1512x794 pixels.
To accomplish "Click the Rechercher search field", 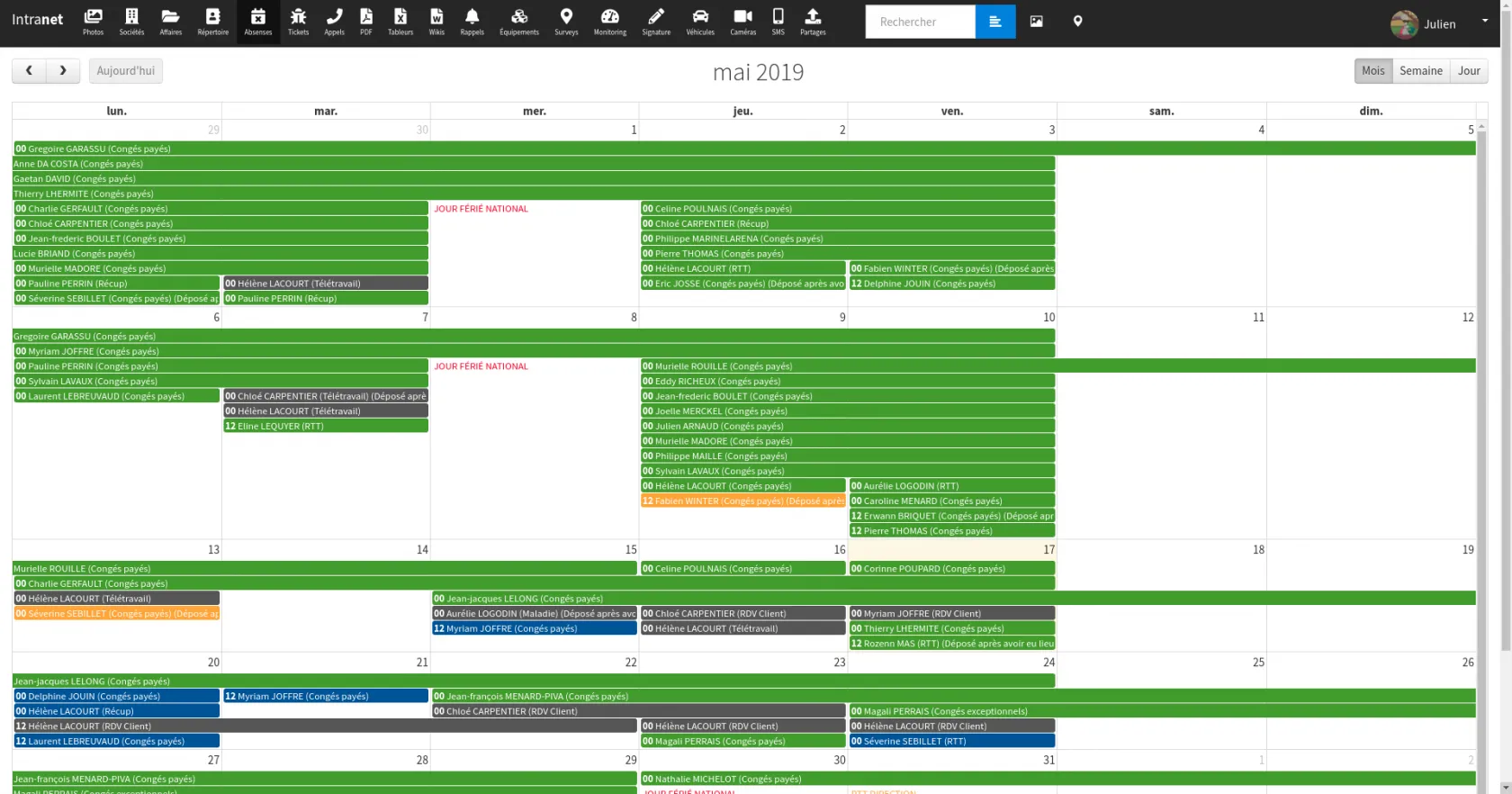I will click(920, 22).
